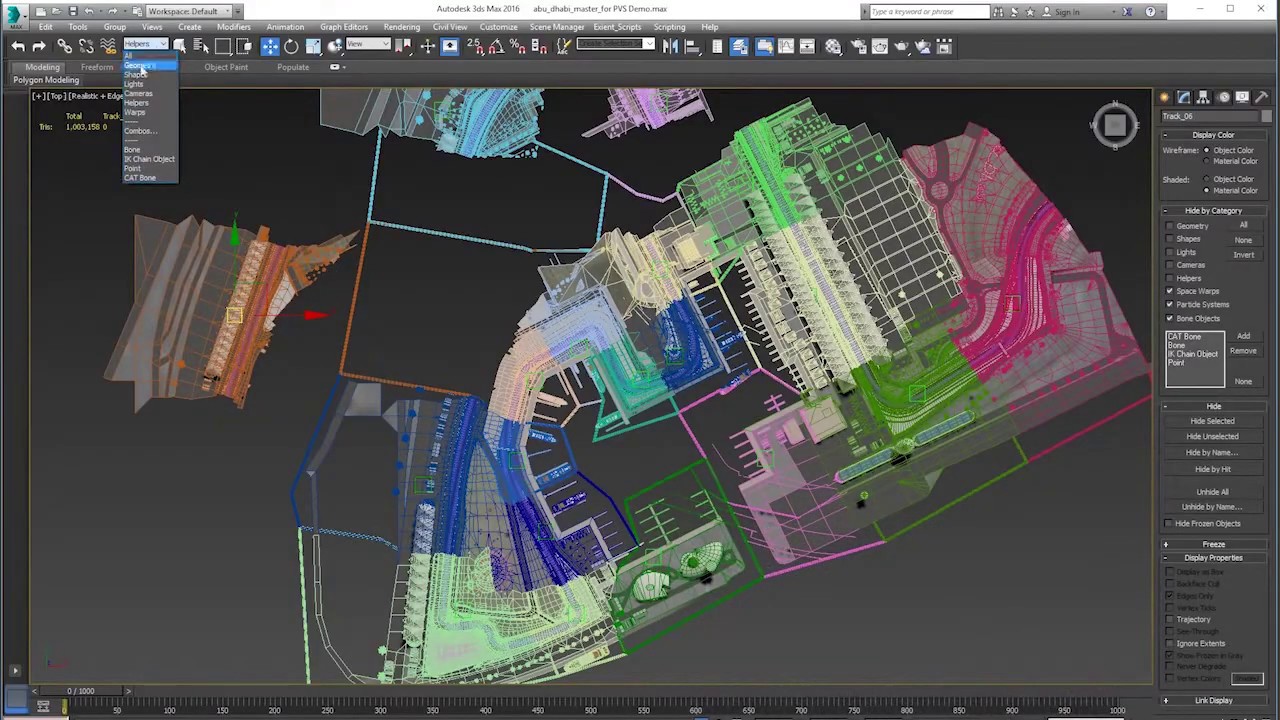
Task: Click the Select and Move tool
Action: (x=270, y=47)
